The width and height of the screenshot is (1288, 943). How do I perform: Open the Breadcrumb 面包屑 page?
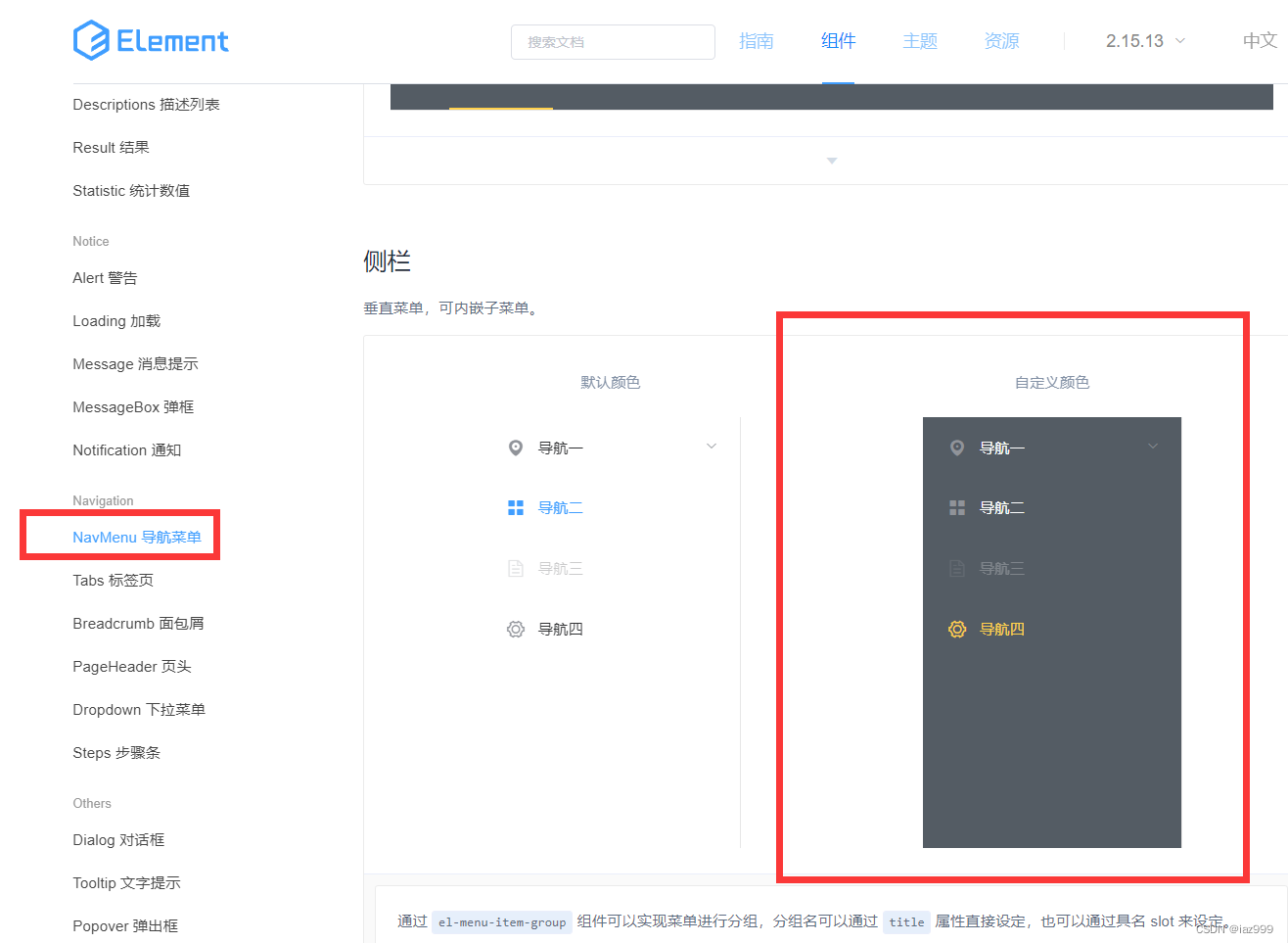138,623
